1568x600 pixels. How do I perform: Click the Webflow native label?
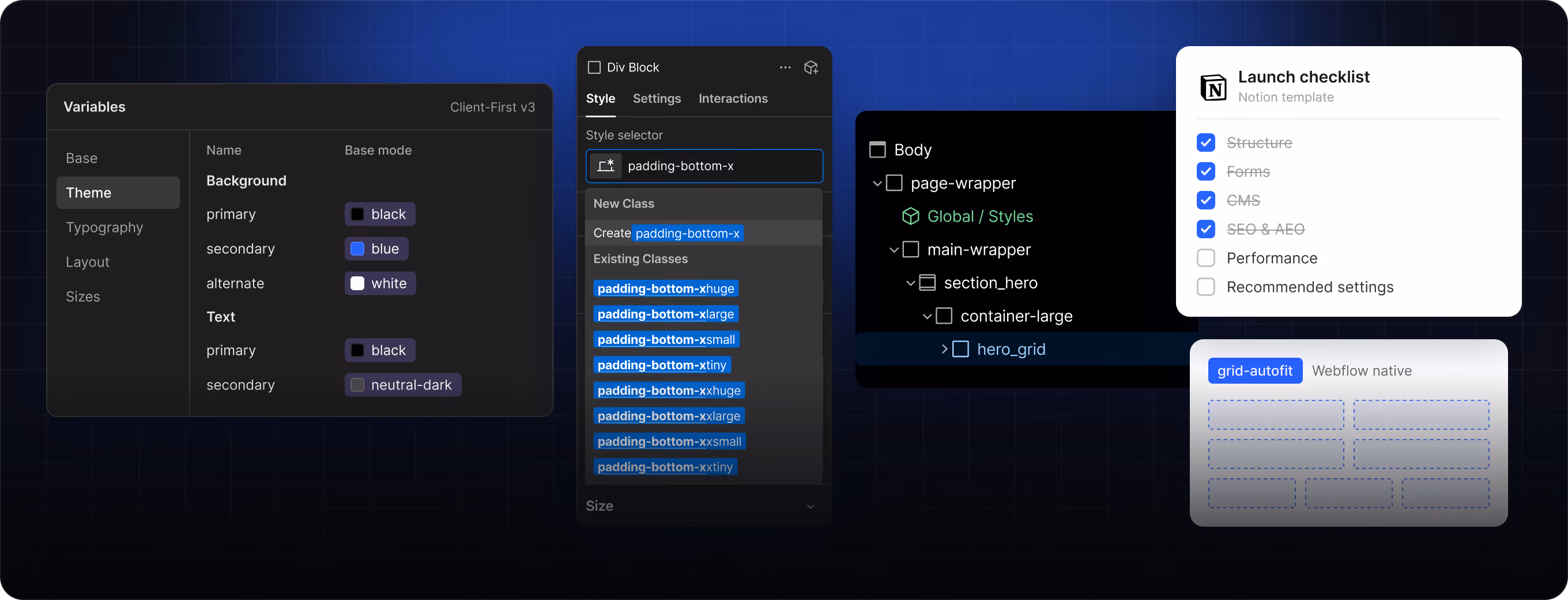point(1361,371)
